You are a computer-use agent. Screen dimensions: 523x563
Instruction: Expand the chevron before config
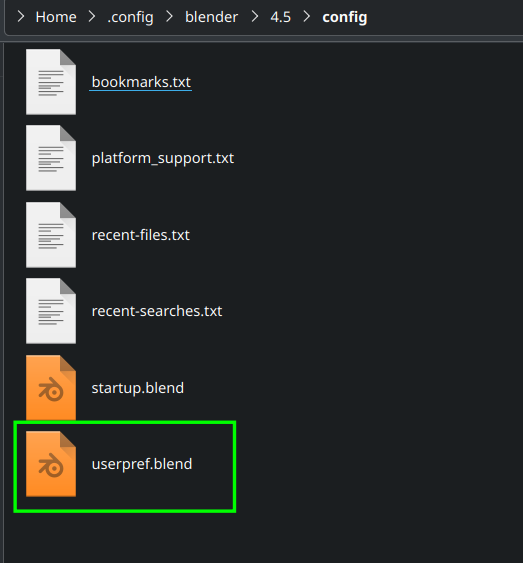(x=307, y=17)
